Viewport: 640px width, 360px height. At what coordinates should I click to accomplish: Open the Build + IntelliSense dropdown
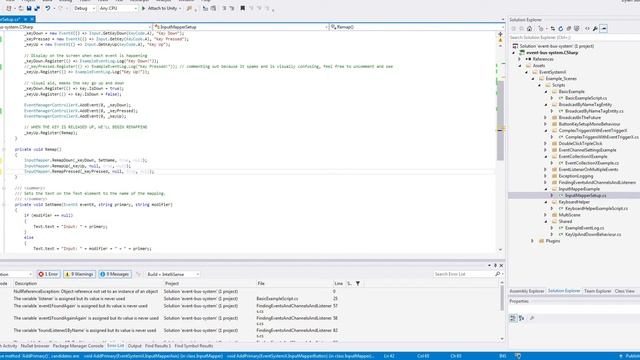173,274
